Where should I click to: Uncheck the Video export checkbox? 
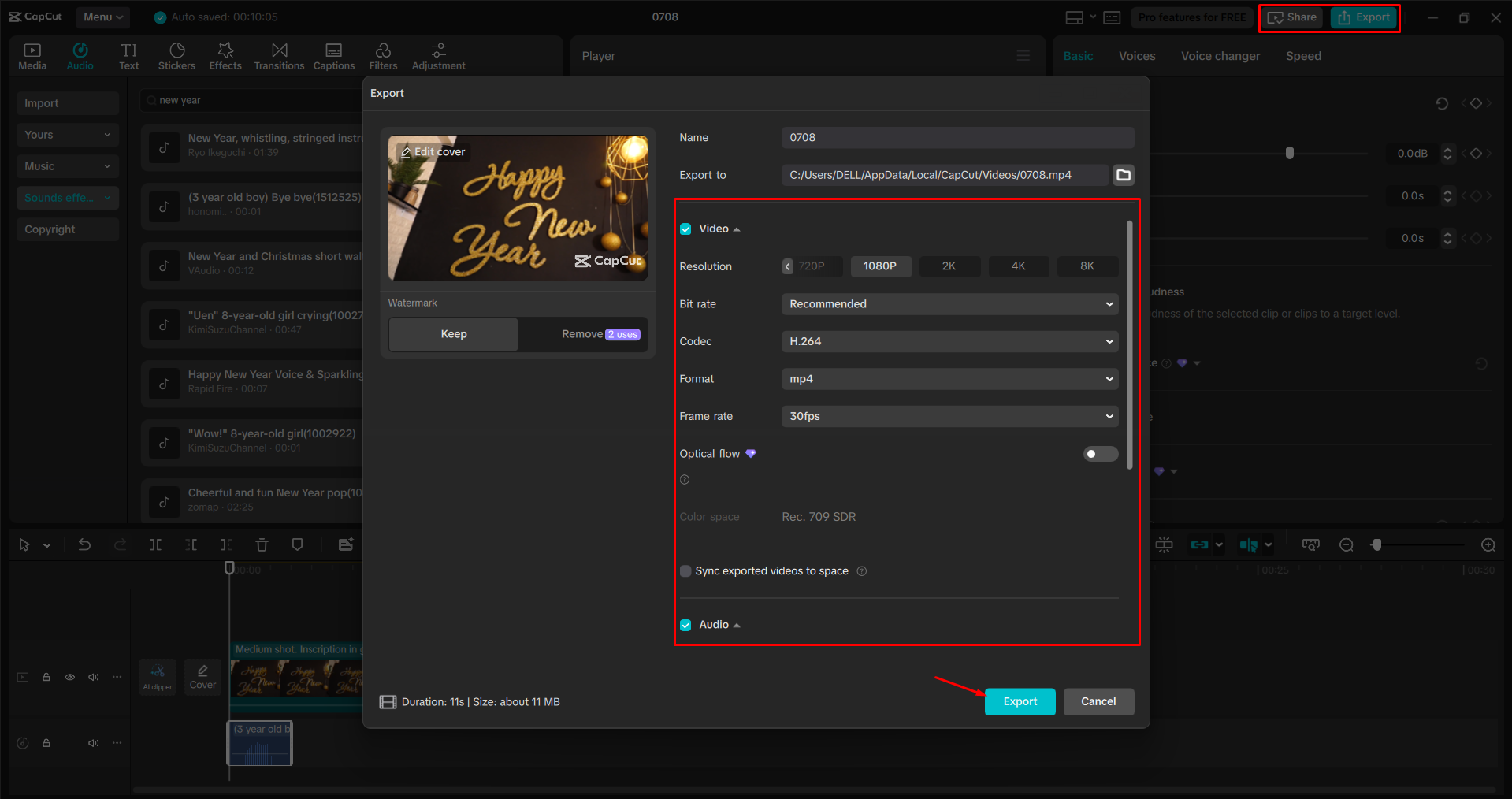pos(685,229)
